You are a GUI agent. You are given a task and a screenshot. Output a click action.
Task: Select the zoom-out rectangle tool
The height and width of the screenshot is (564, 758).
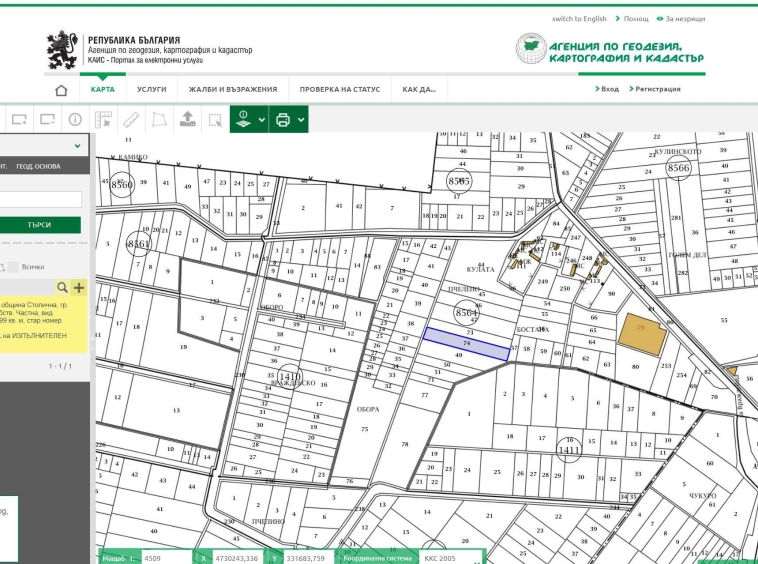[46, 119]
